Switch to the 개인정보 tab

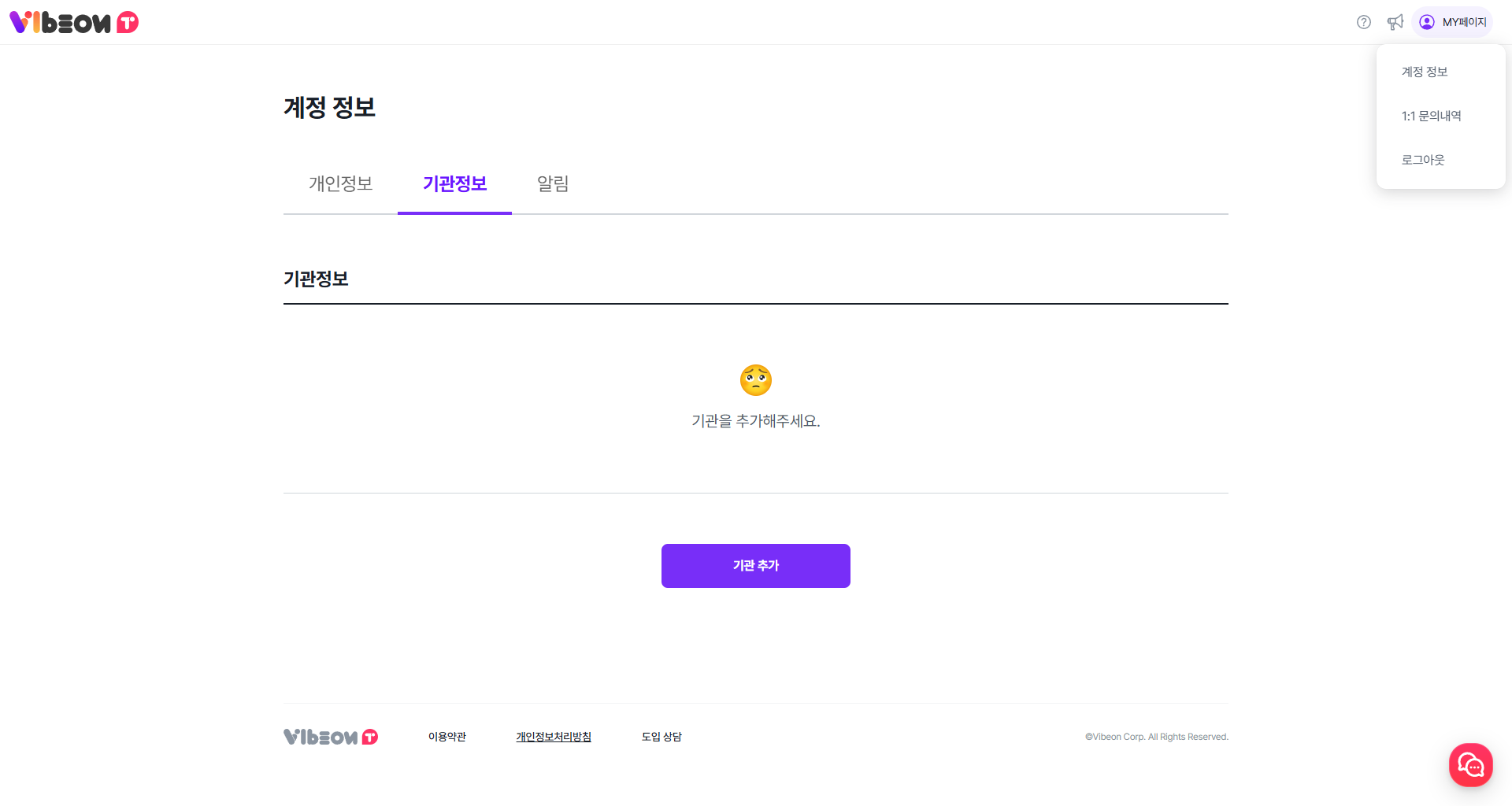pyautogui.click(x=340, y=183)
